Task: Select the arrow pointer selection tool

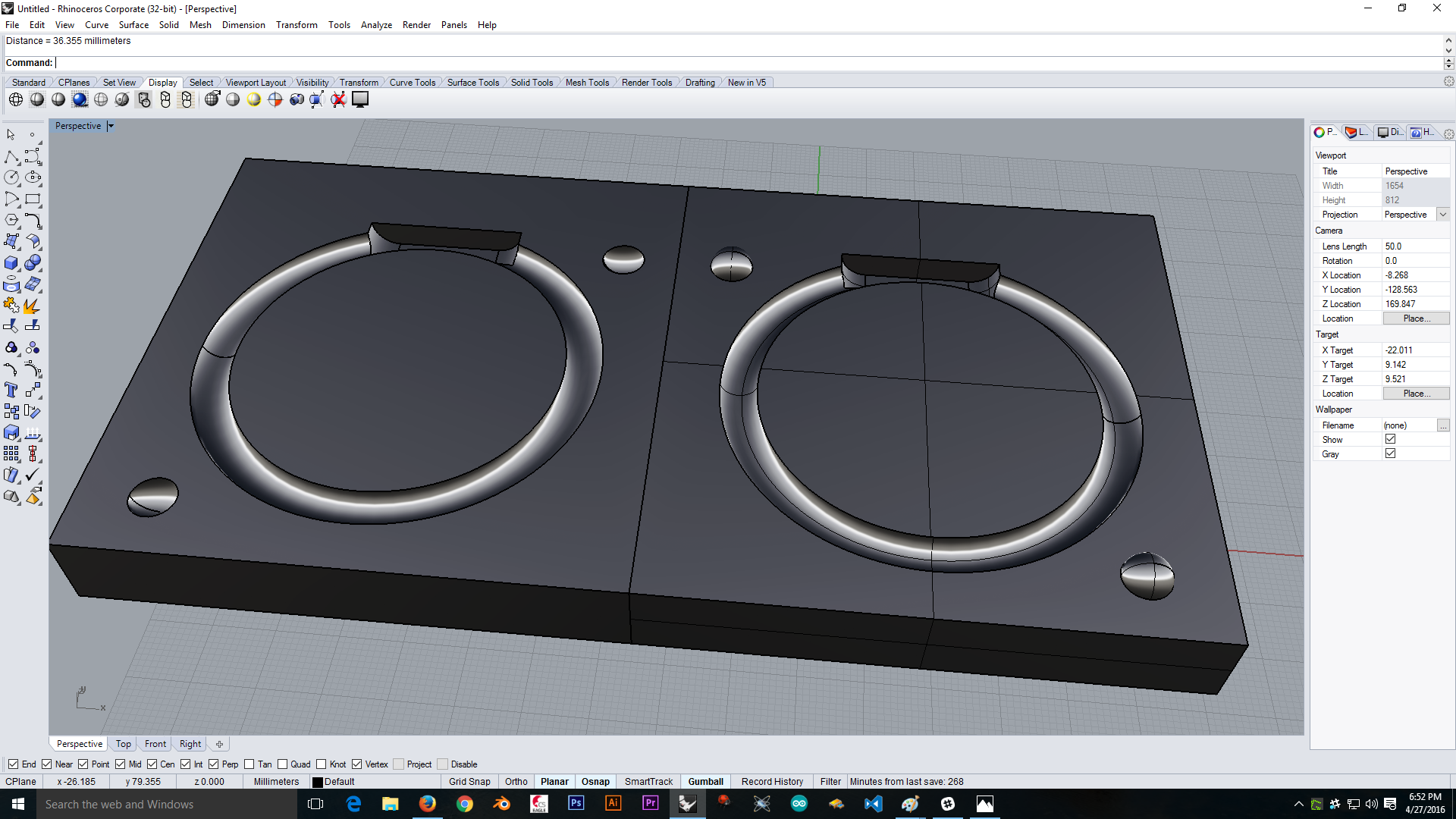Action: [11, 135]
